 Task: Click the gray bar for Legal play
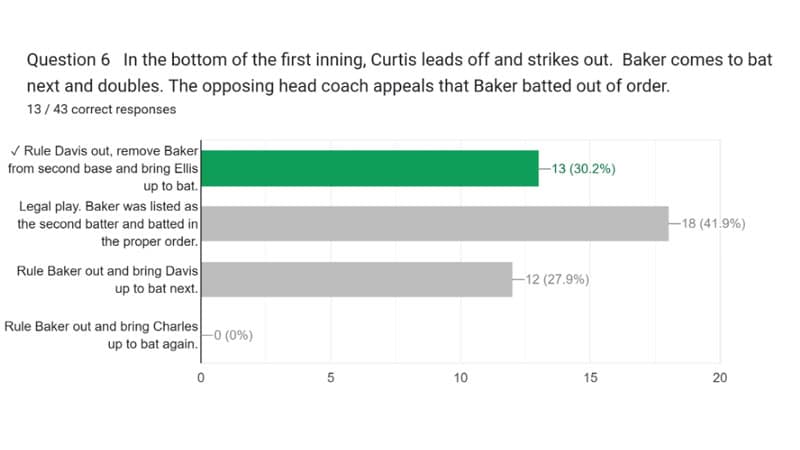click(435, 223)
